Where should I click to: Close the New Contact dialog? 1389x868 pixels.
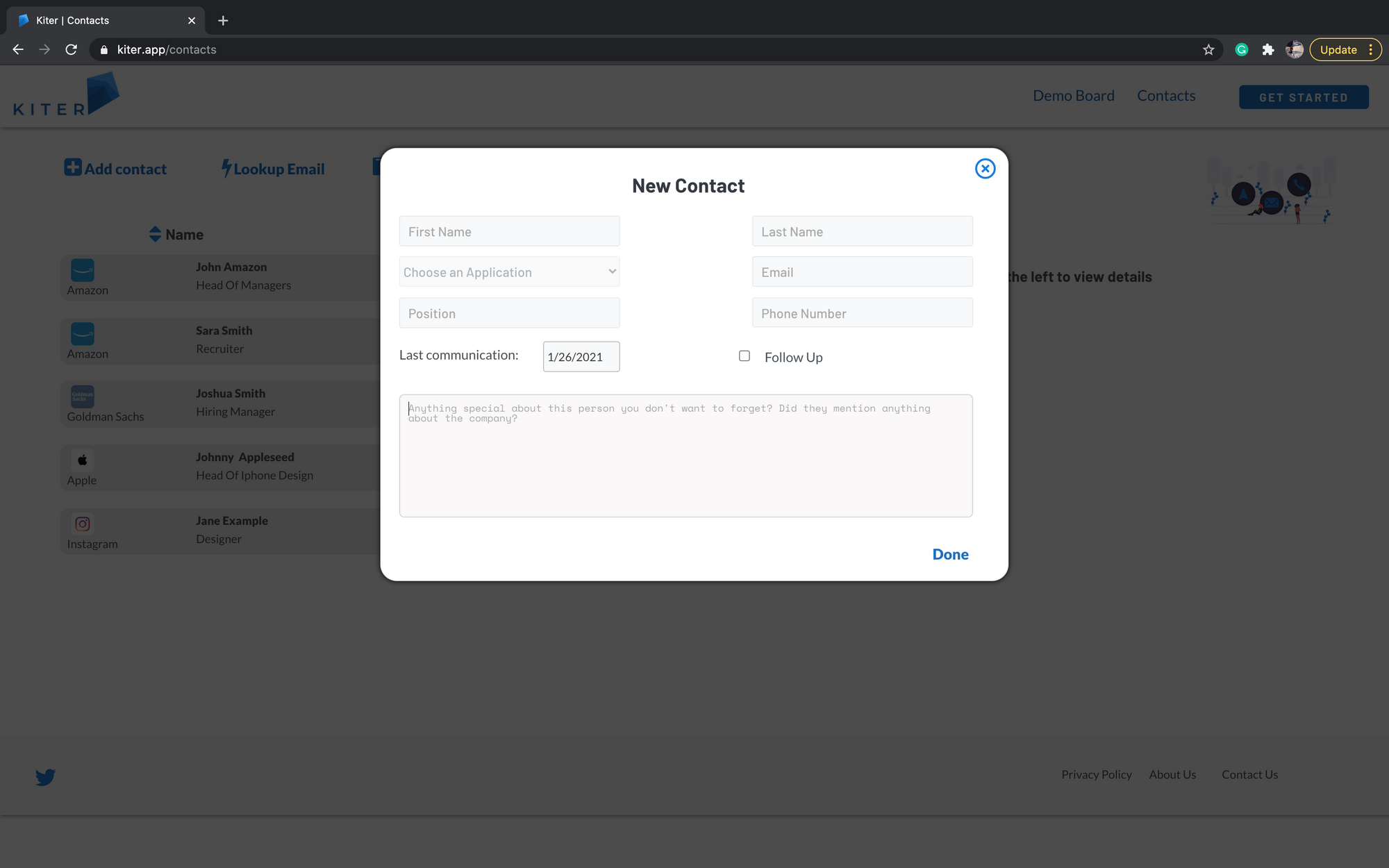click(985, 169)
